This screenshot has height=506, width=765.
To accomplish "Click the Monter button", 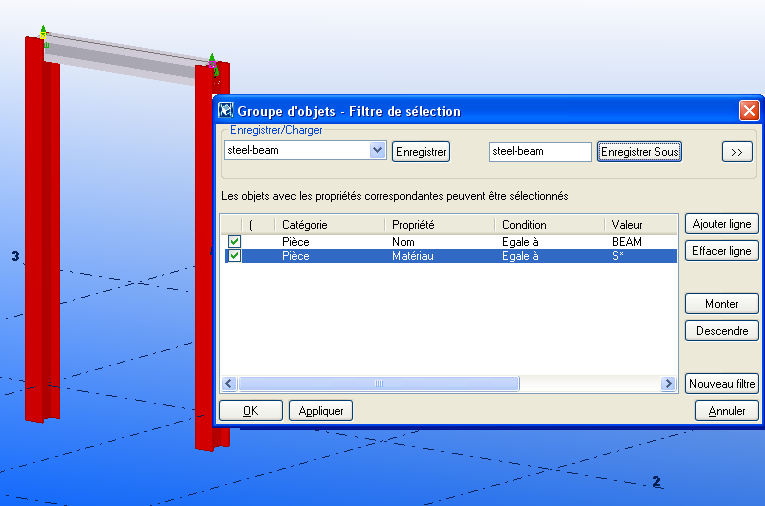I will tap(722, 304).
